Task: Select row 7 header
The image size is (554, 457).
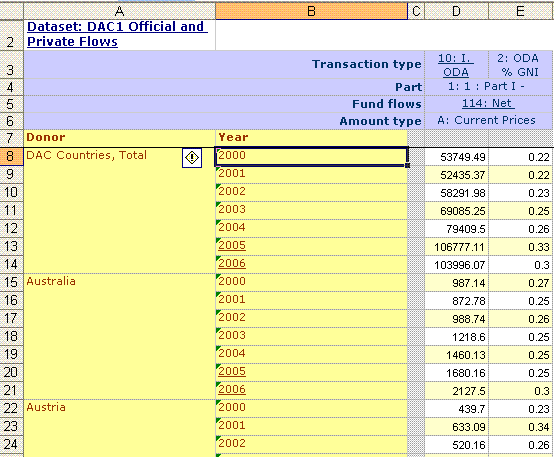Action: [x=11, y=138]
